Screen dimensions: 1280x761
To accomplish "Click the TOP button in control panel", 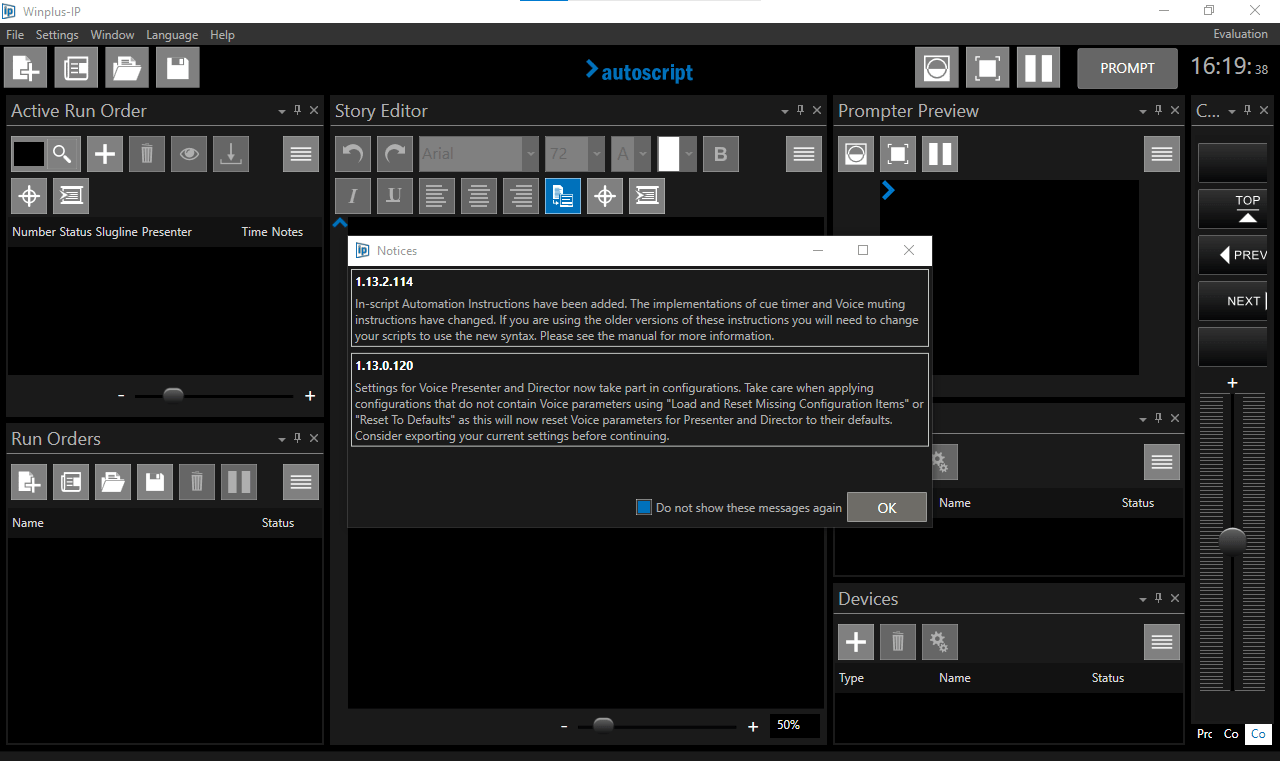I will (1232, 208).
